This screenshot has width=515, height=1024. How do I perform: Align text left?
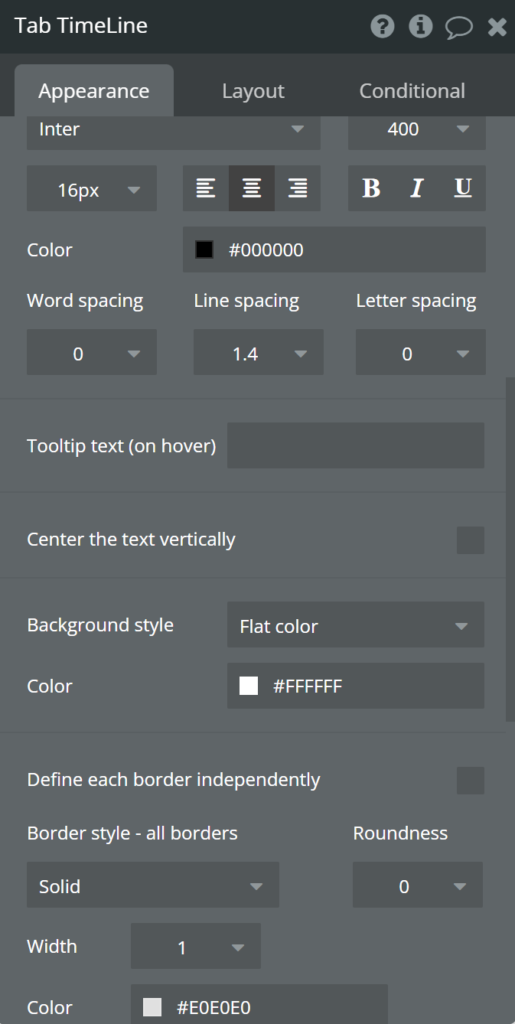point(206,188)
